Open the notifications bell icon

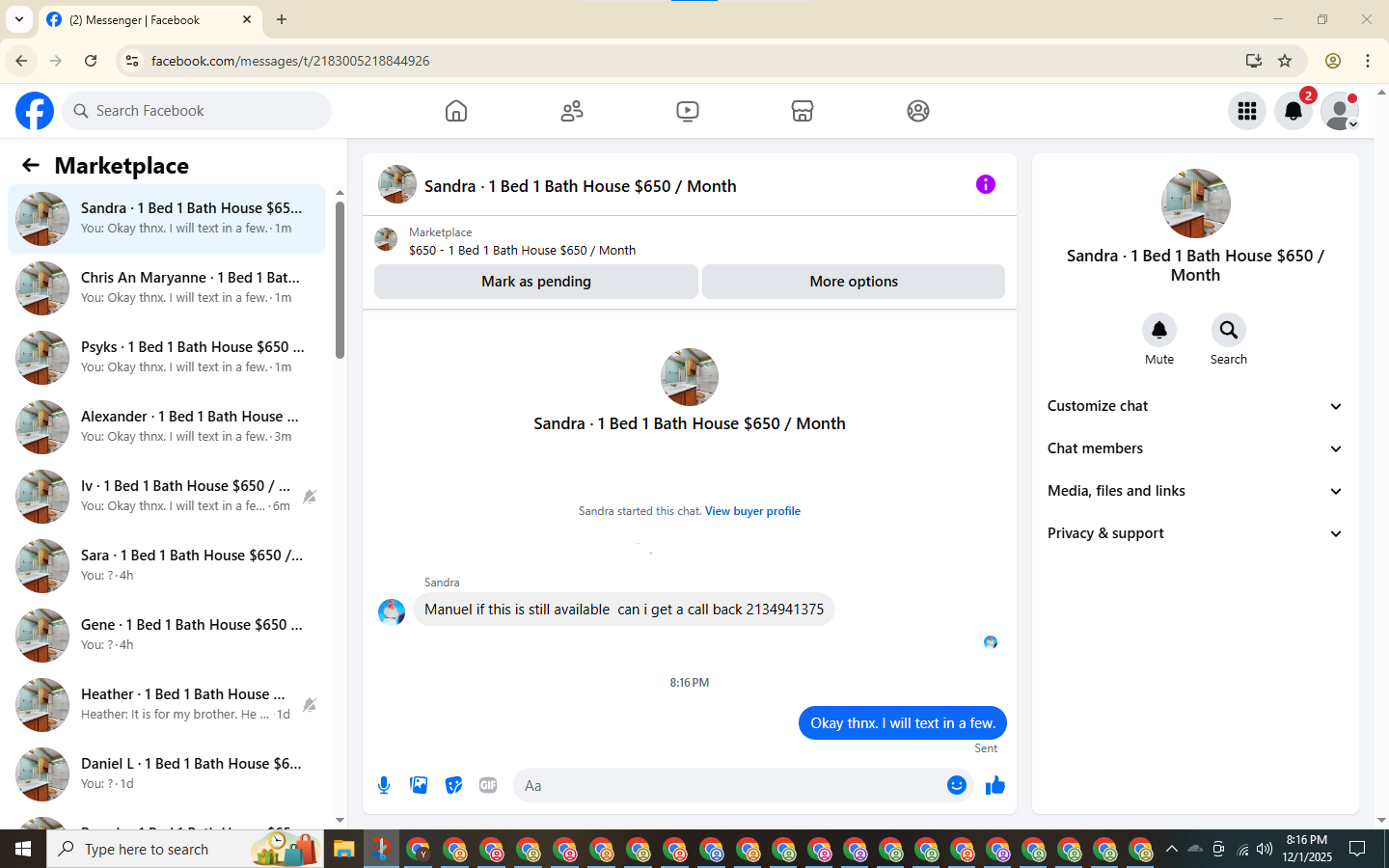coord(1294,111)
